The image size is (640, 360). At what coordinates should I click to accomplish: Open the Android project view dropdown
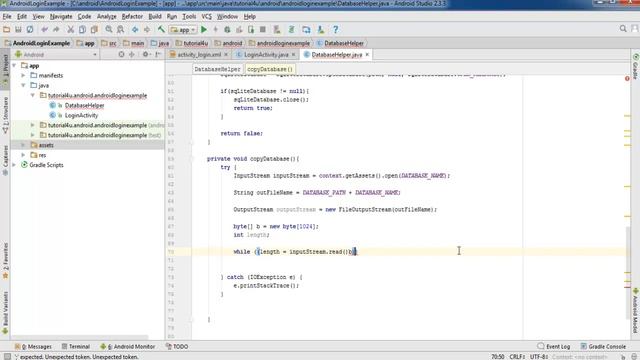pos(56,55)
